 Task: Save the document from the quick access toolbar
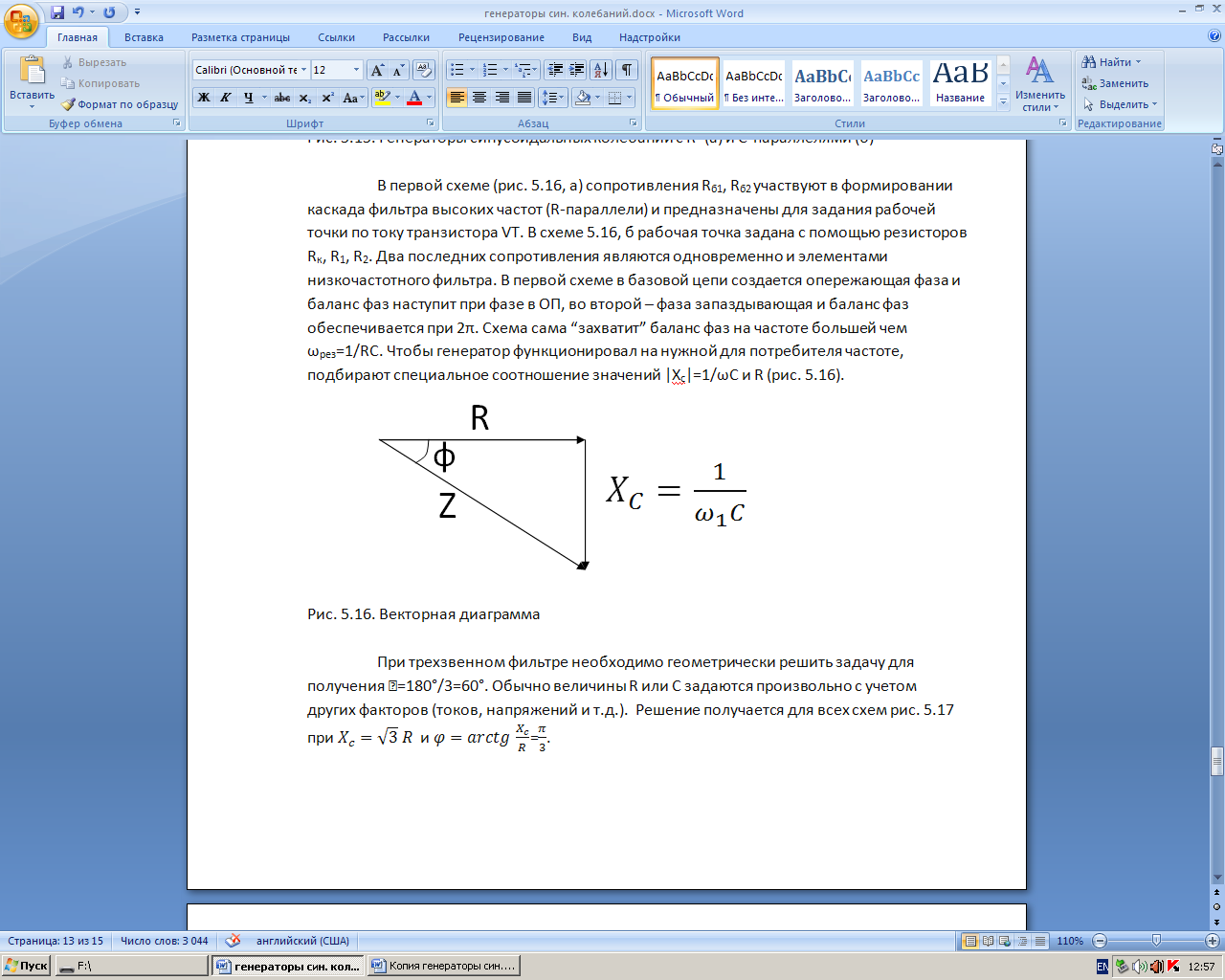point(57,12)
